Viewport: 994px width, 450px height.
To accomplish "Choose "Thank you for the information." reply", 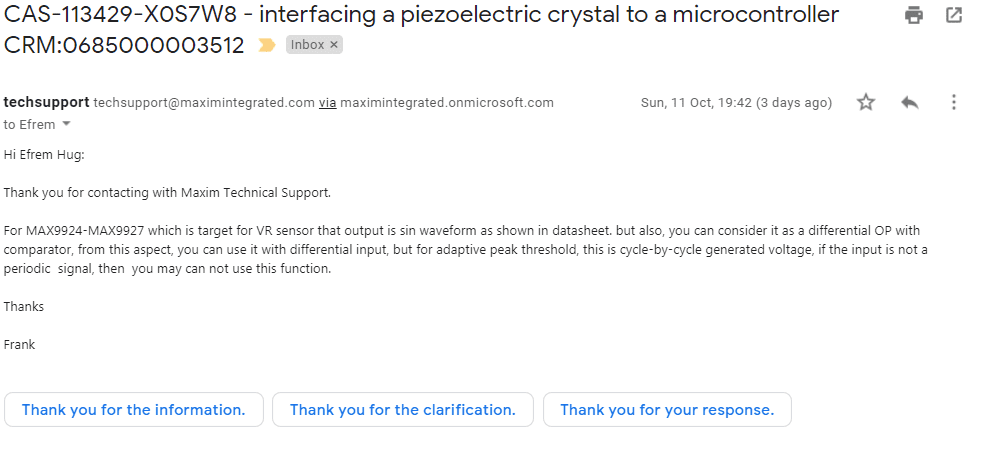I will coord(134,410).
